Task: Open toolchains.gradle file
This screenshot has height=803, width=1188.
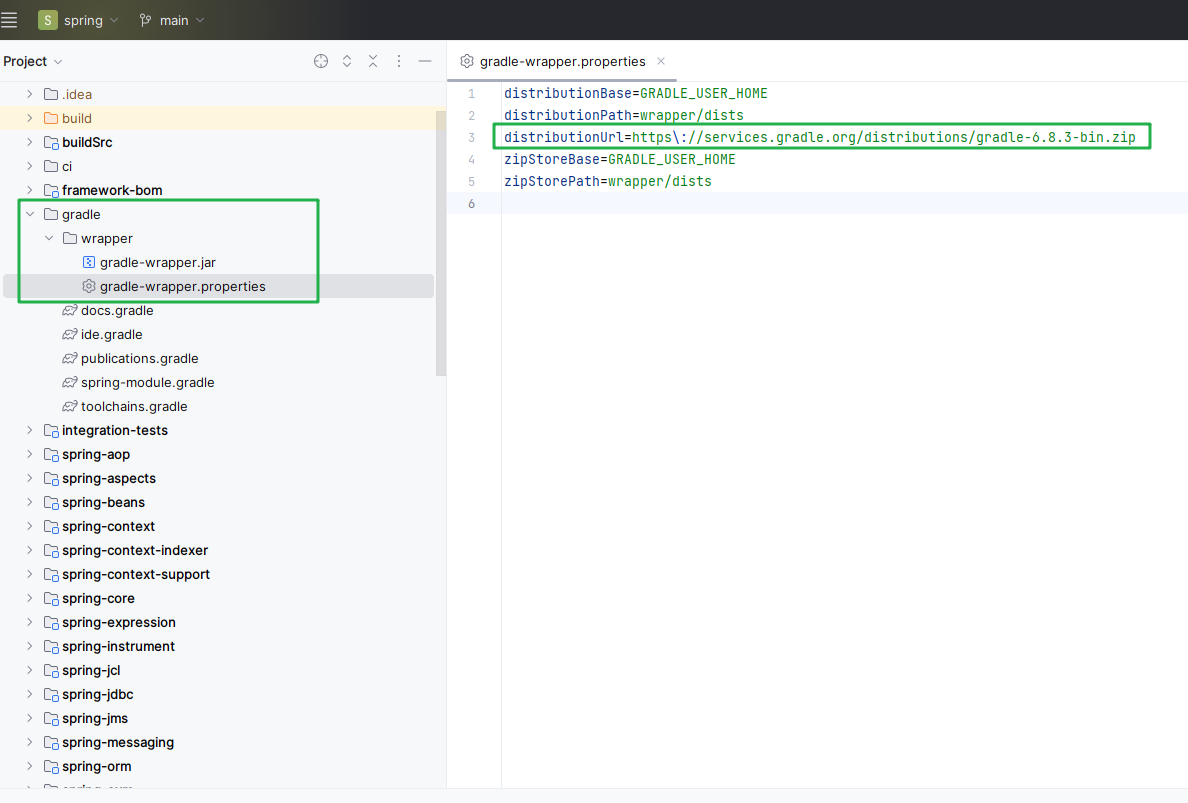Action: (134, 406)
